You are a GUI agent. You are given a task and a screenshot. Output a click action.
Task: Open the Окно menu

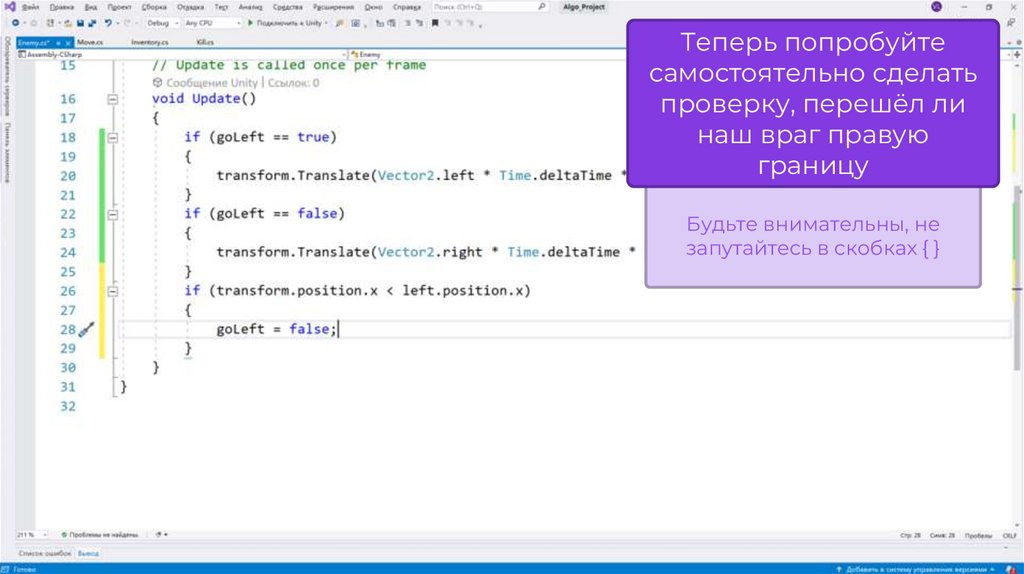click(x=374, y=7)
